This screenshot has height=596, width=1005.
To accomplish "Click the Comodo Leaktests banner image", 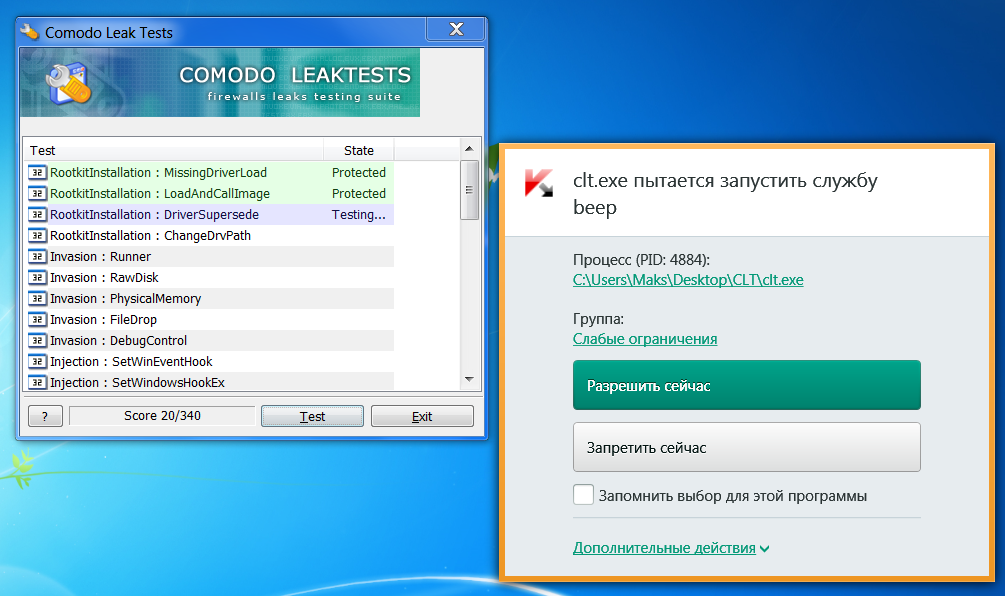I will coord(220,82).
